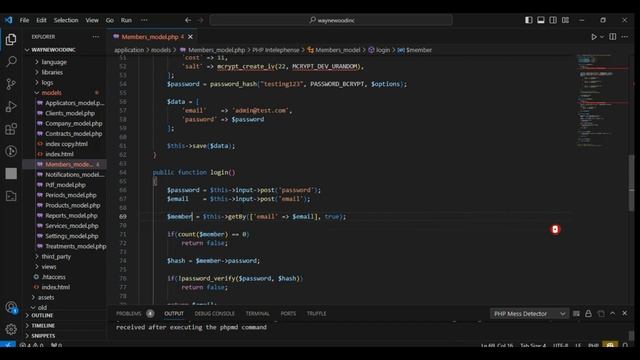This screenshot has width=640, height=360.
Task: Click the waynewoodinc command center search box
Action: tap(331, 20)
